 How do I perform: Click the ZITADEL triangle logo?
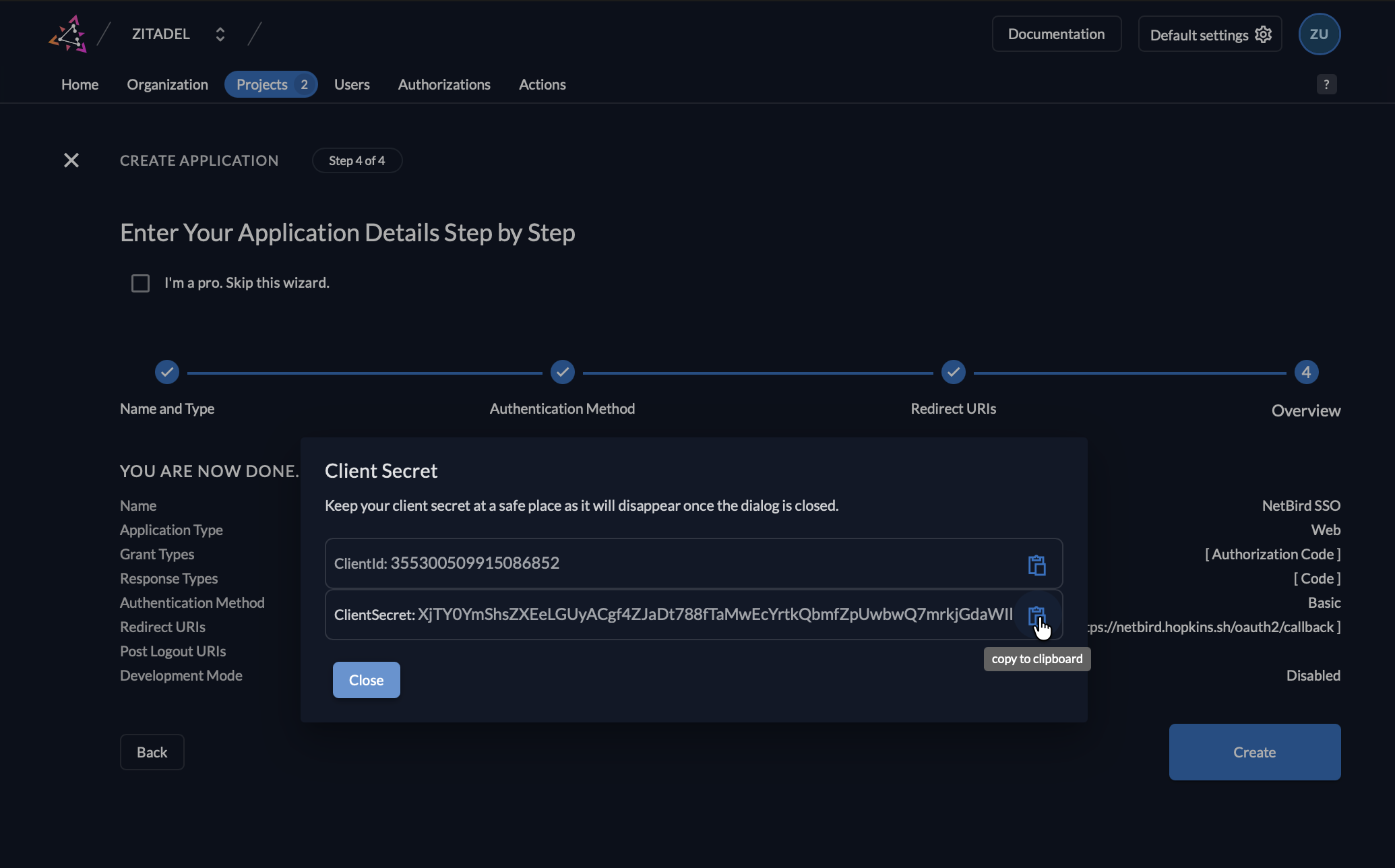[x=68, y=33]
